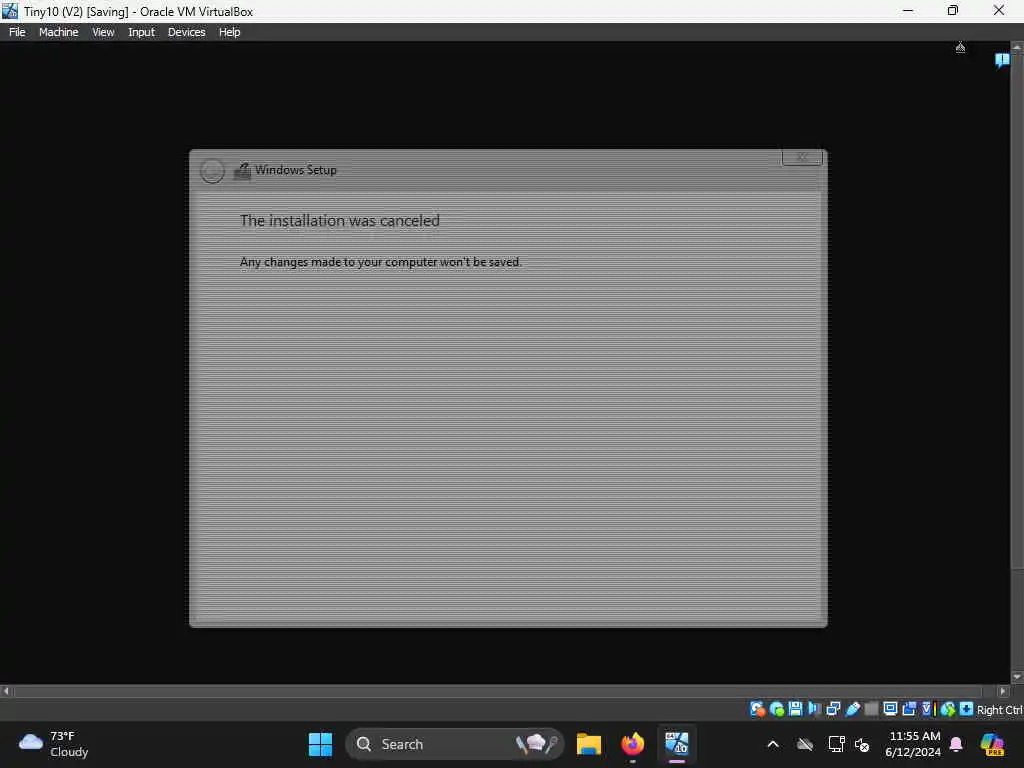Click the small icon above the notification center
The image size is (1024, 768).
click(x=960, y=47)
